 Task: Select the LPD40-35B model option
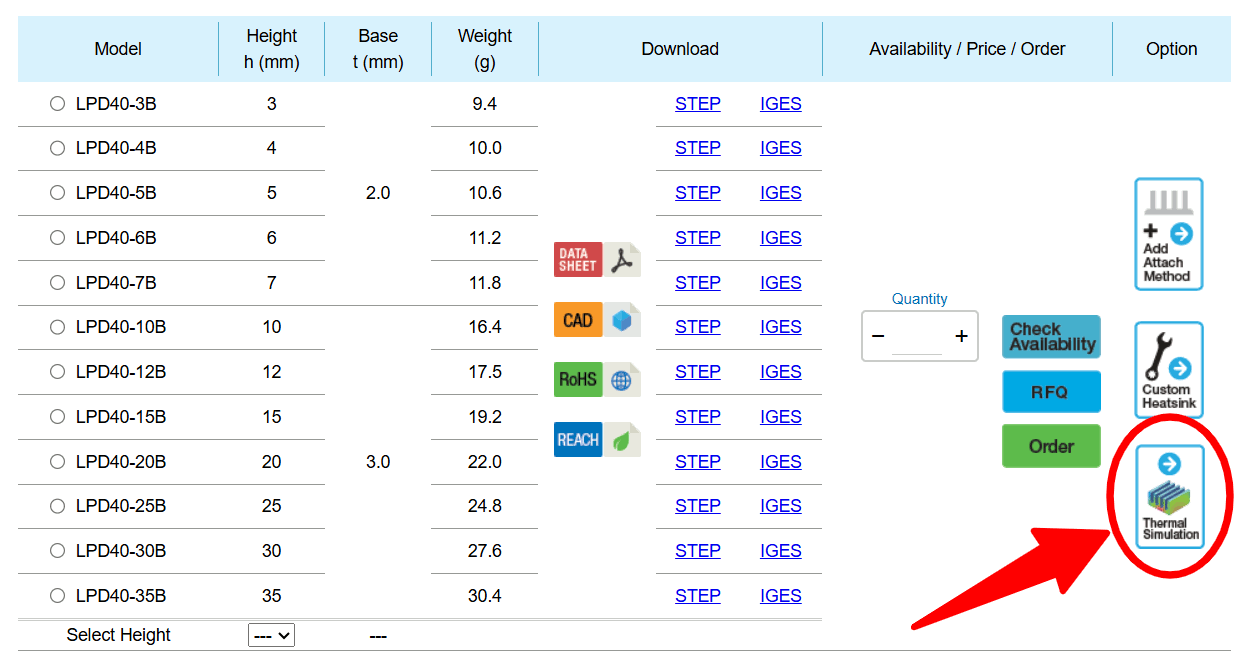(x=57, y=596)
